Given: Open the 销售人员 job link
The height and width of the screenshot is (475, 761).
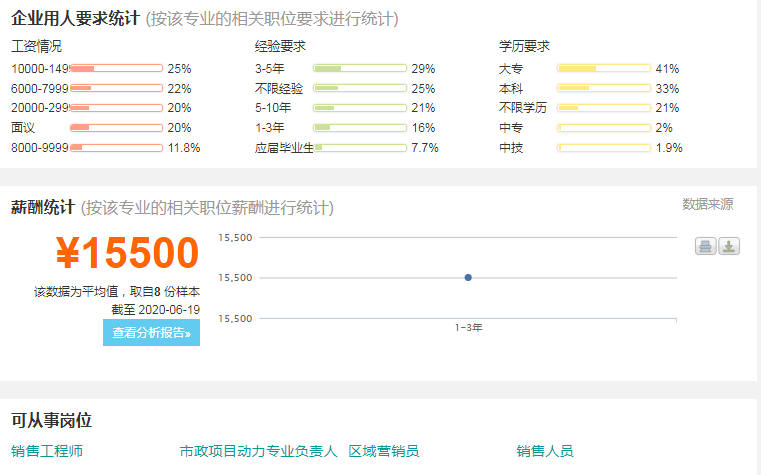Looking at the screenshot, I should coord(545,451).
